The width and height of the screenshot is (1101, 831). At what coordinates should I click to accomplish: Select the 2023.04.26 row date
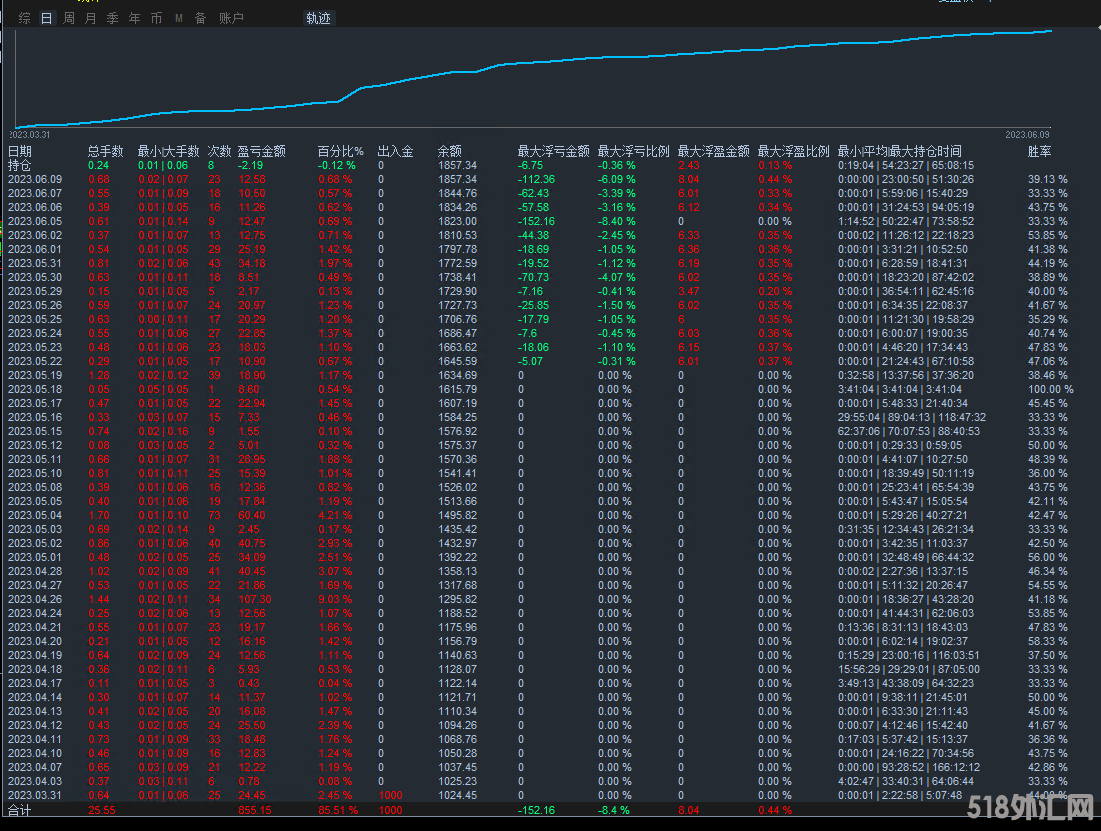(34, 599)
